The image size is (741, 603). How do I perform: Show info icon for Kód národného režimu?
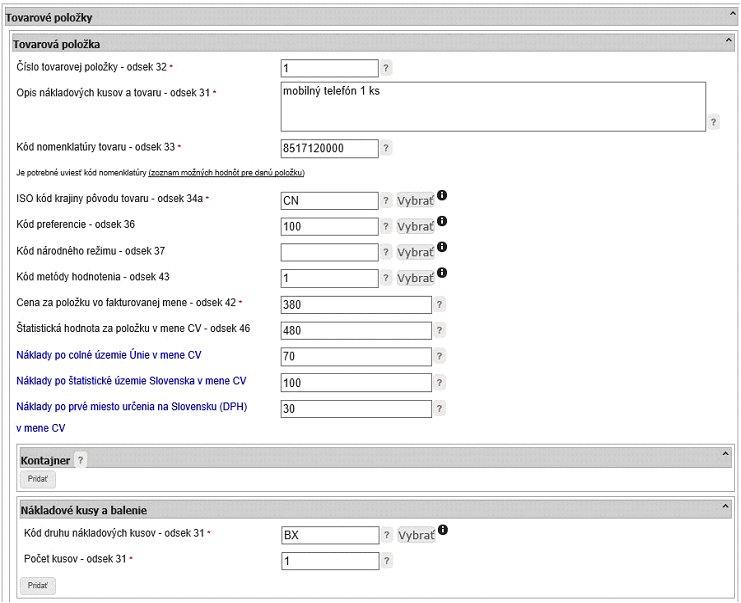click(x=442, y=247)
